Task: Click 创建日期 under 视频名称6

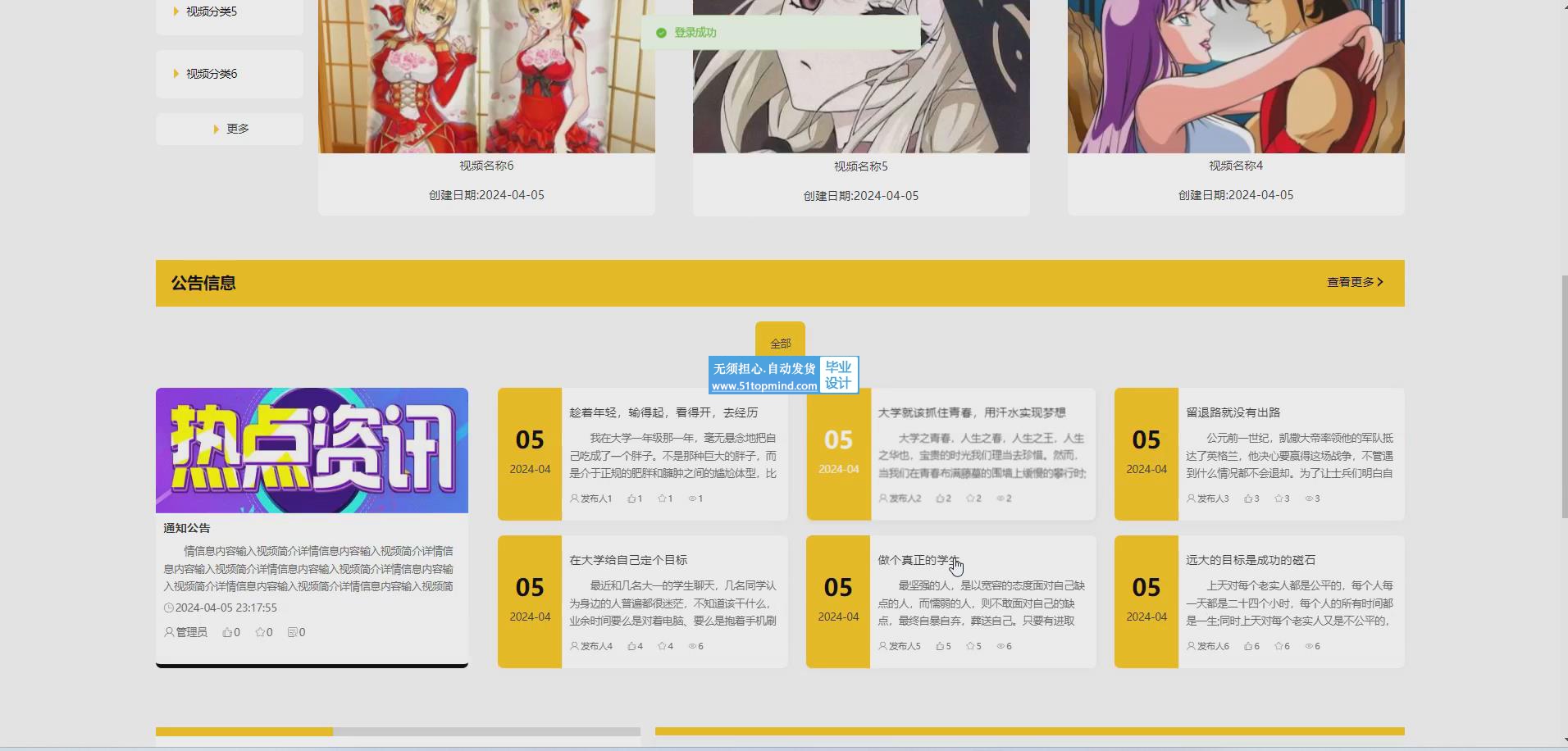Action: [486, 195]
